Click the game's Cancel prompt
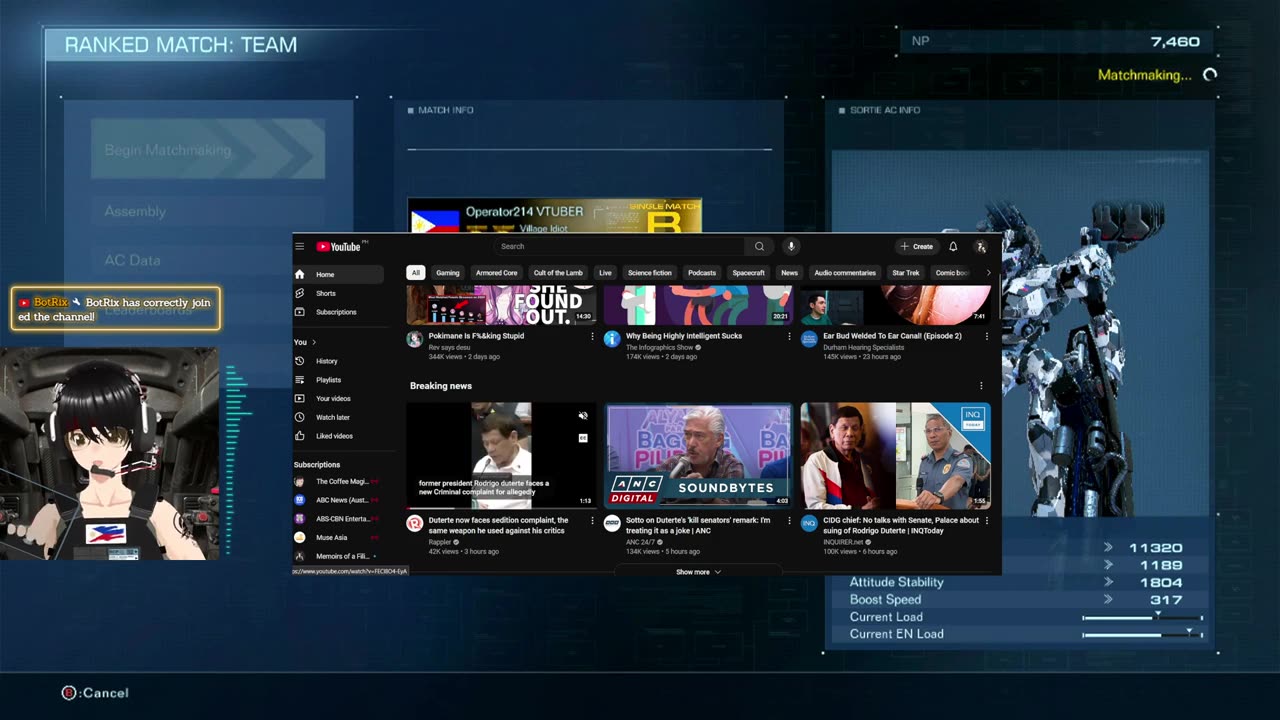1280x720 pixels. coord(95,693)
